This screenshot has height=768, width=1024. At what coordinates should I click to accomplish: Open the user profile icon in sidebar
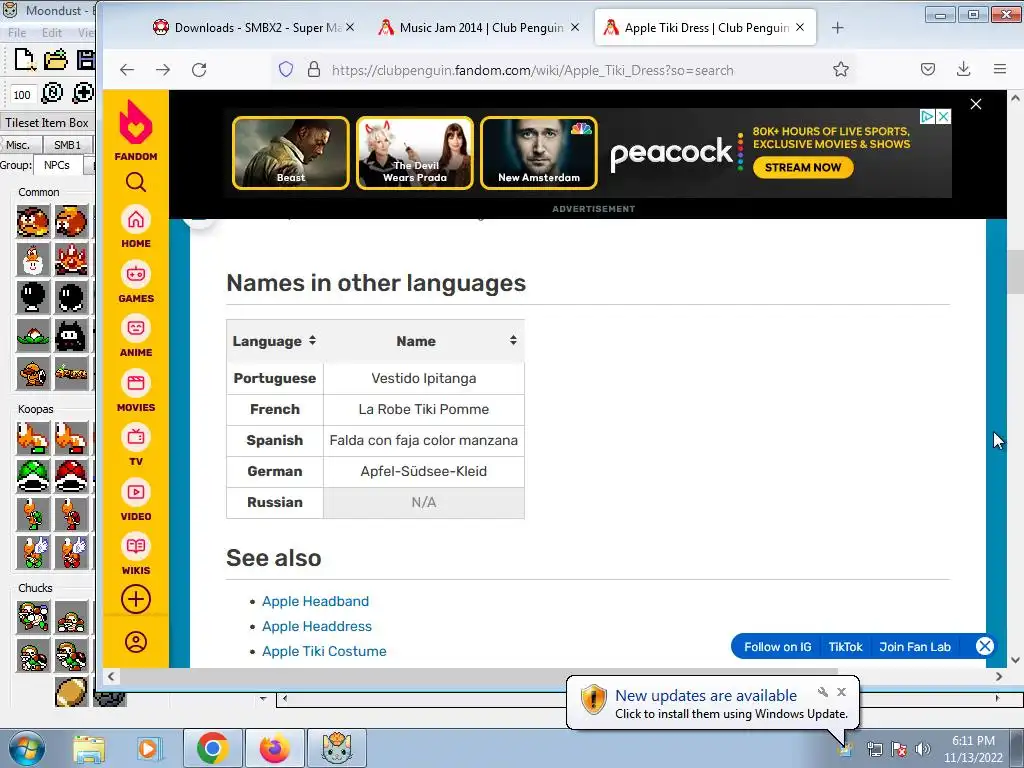click(x=136, y=642)
